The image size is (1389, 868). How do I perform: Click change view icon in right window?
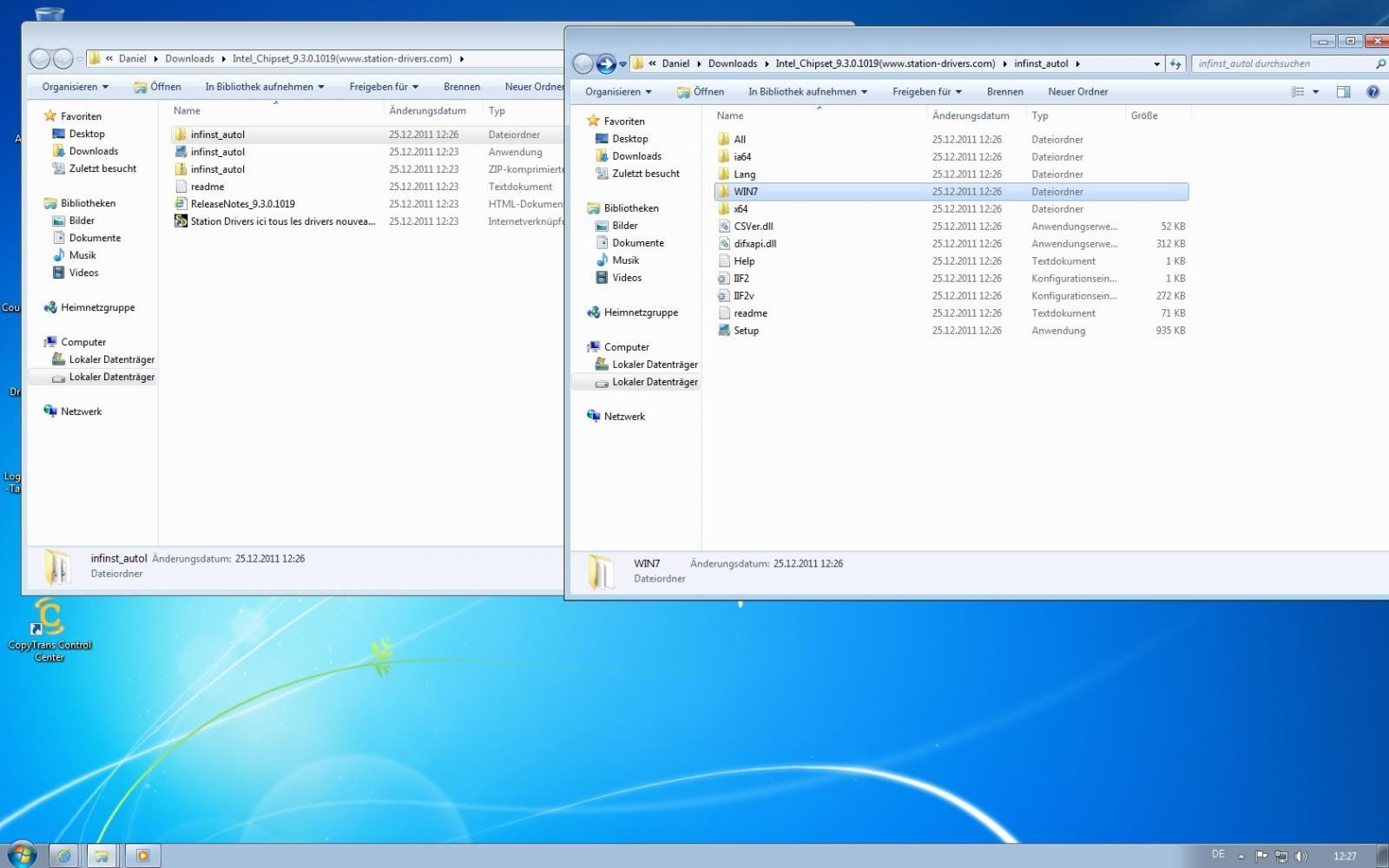(1298, 92)
